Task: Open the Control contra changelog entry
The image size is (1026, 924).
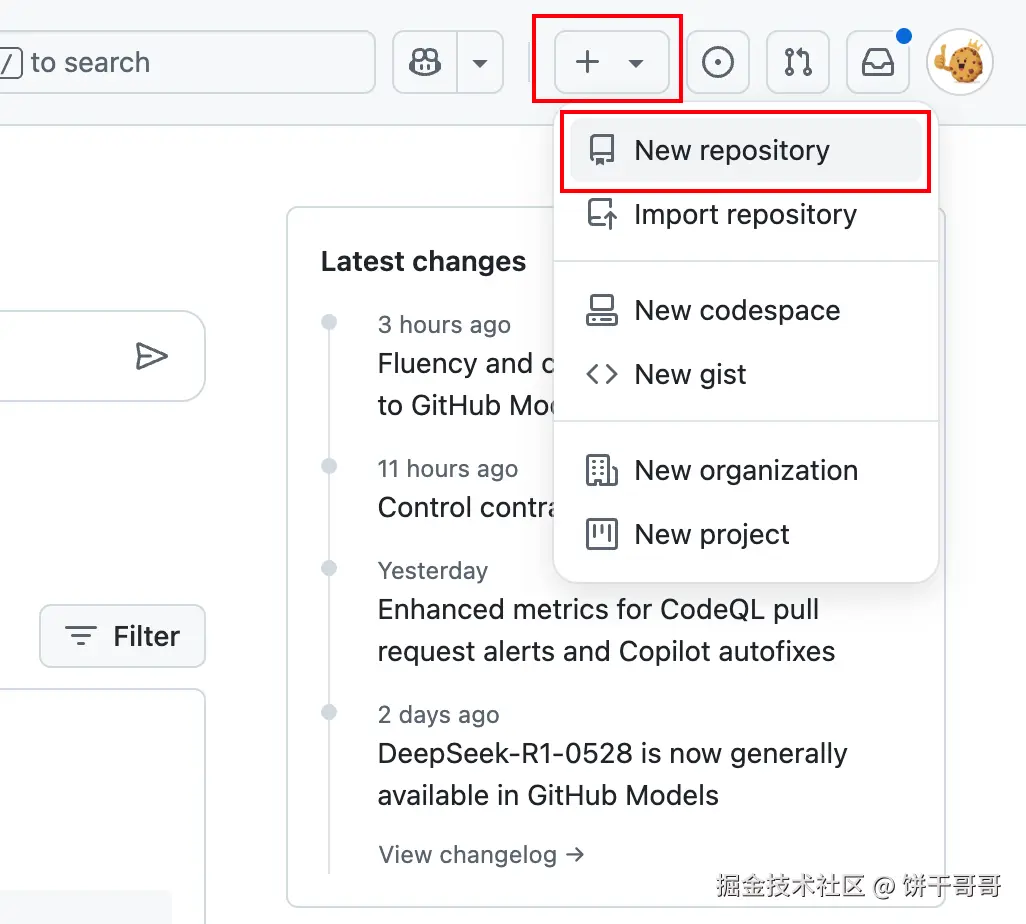Action: (466, 507)
